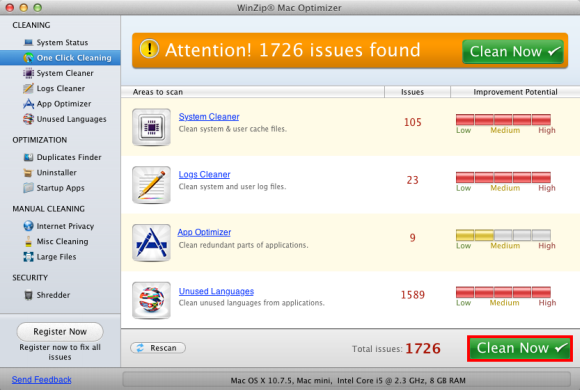
Task: Click the Mac OS X system info text
Action: 348,380
